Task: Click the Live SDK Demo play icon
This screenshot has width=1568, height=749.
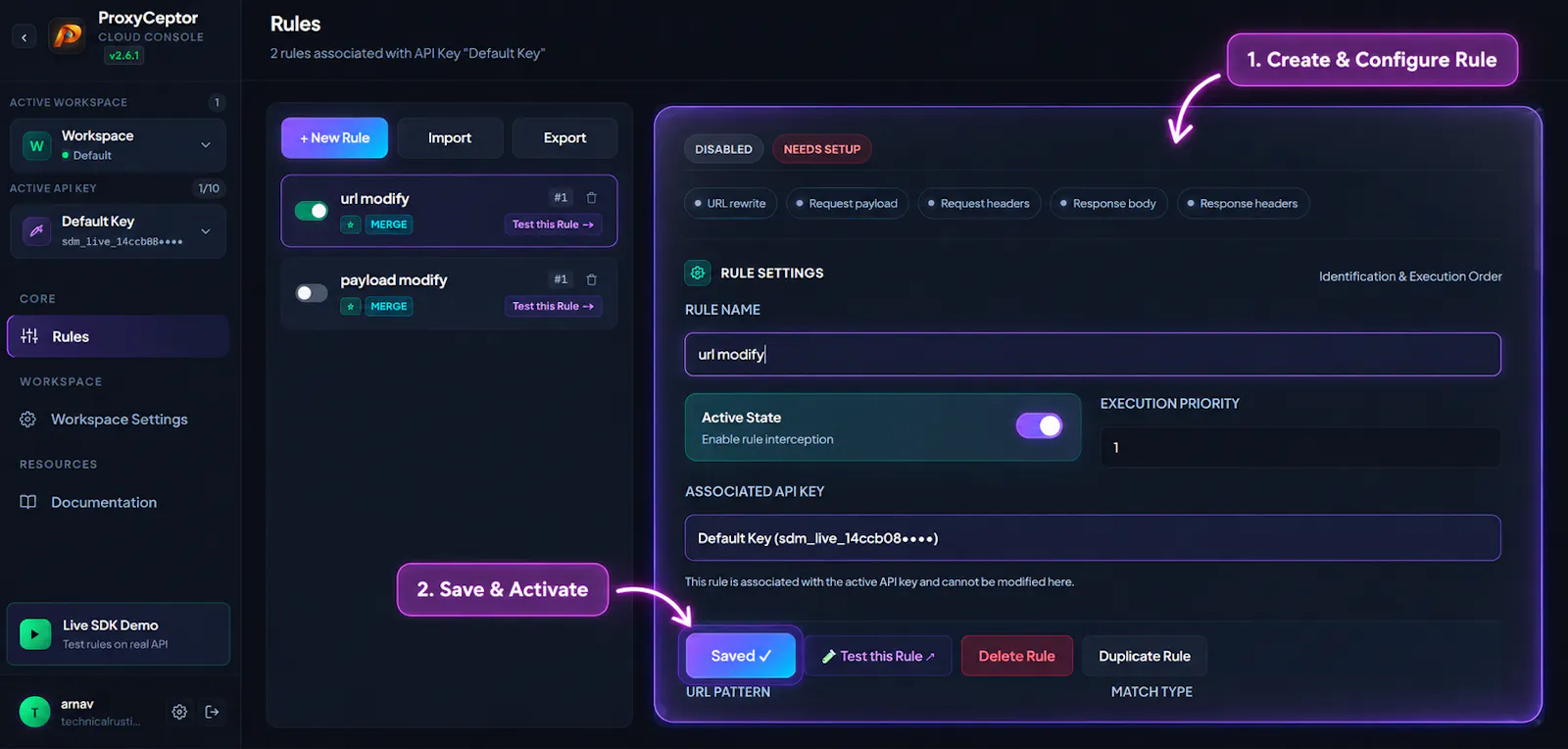Action: pyautogui.click(x=35, y=634)
